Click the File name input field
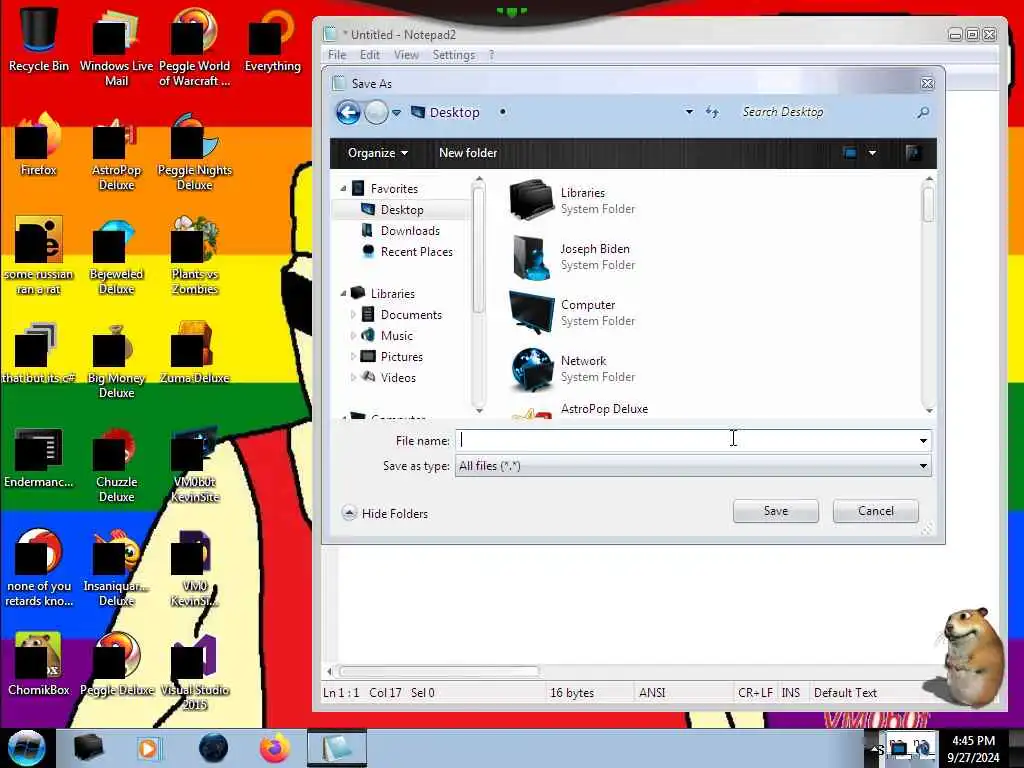 685,440
